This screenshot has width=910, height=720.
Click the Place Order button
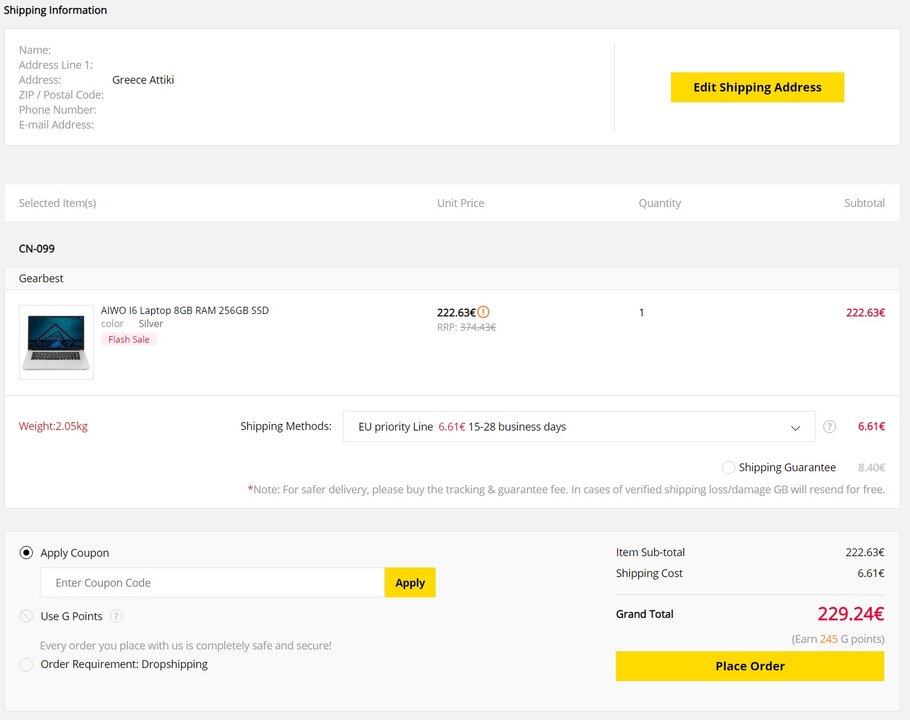click(x=749, y=666)
